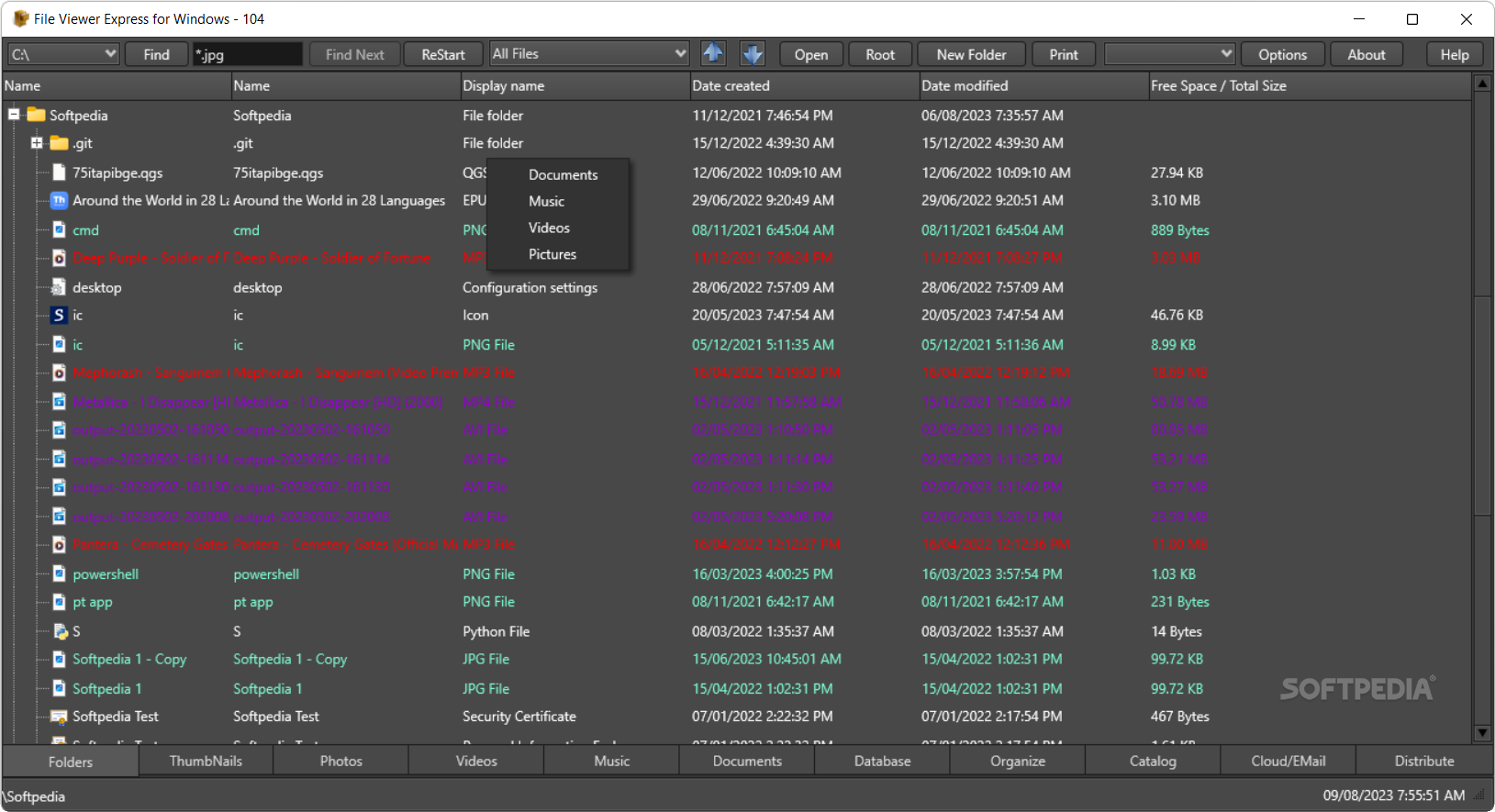Click the blue down arrow icon
Image resolution: width=1495 pixels, height=812 pixels.
[x=753, y=53]
